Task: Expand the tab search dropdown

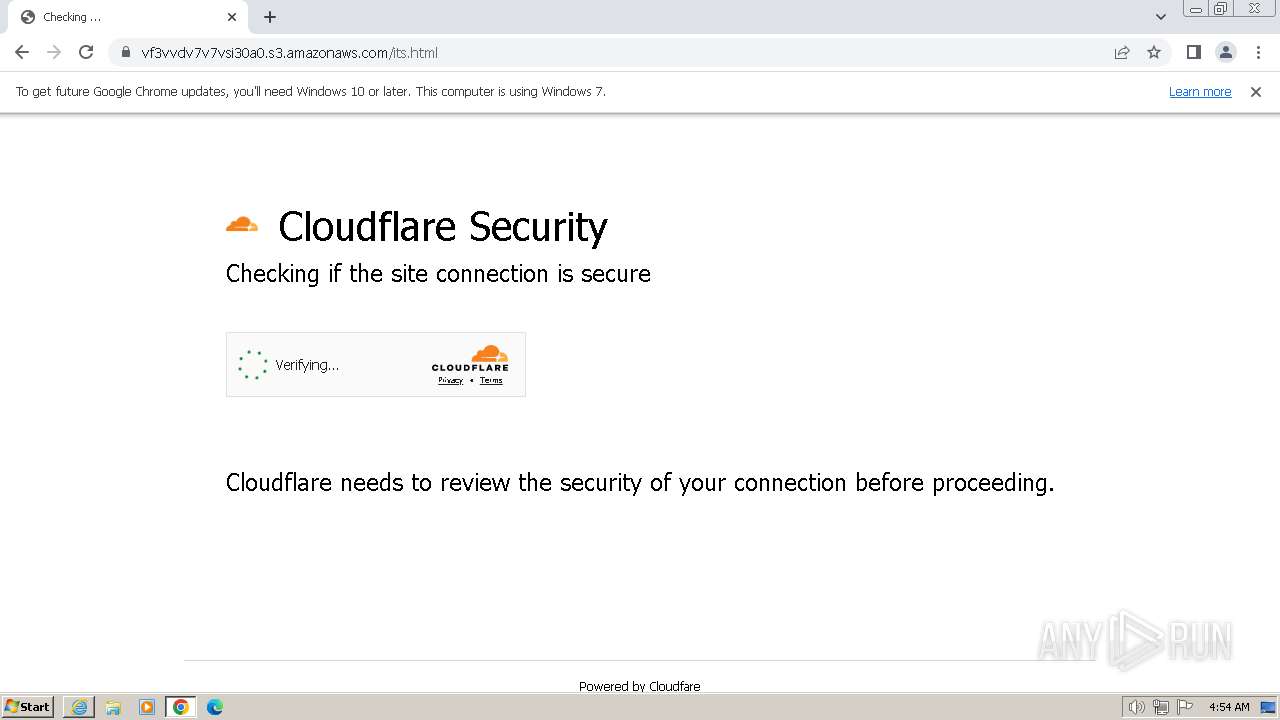Action: coord(1161,17)
